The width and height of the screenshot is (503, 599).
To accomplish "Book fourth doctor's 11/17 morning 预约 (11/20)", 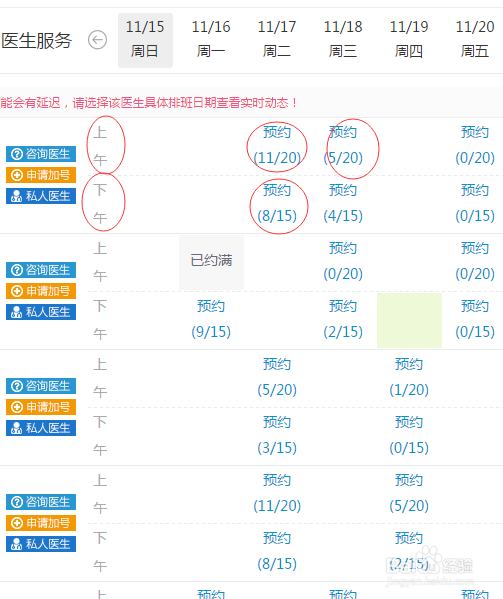I will (277, 494).
